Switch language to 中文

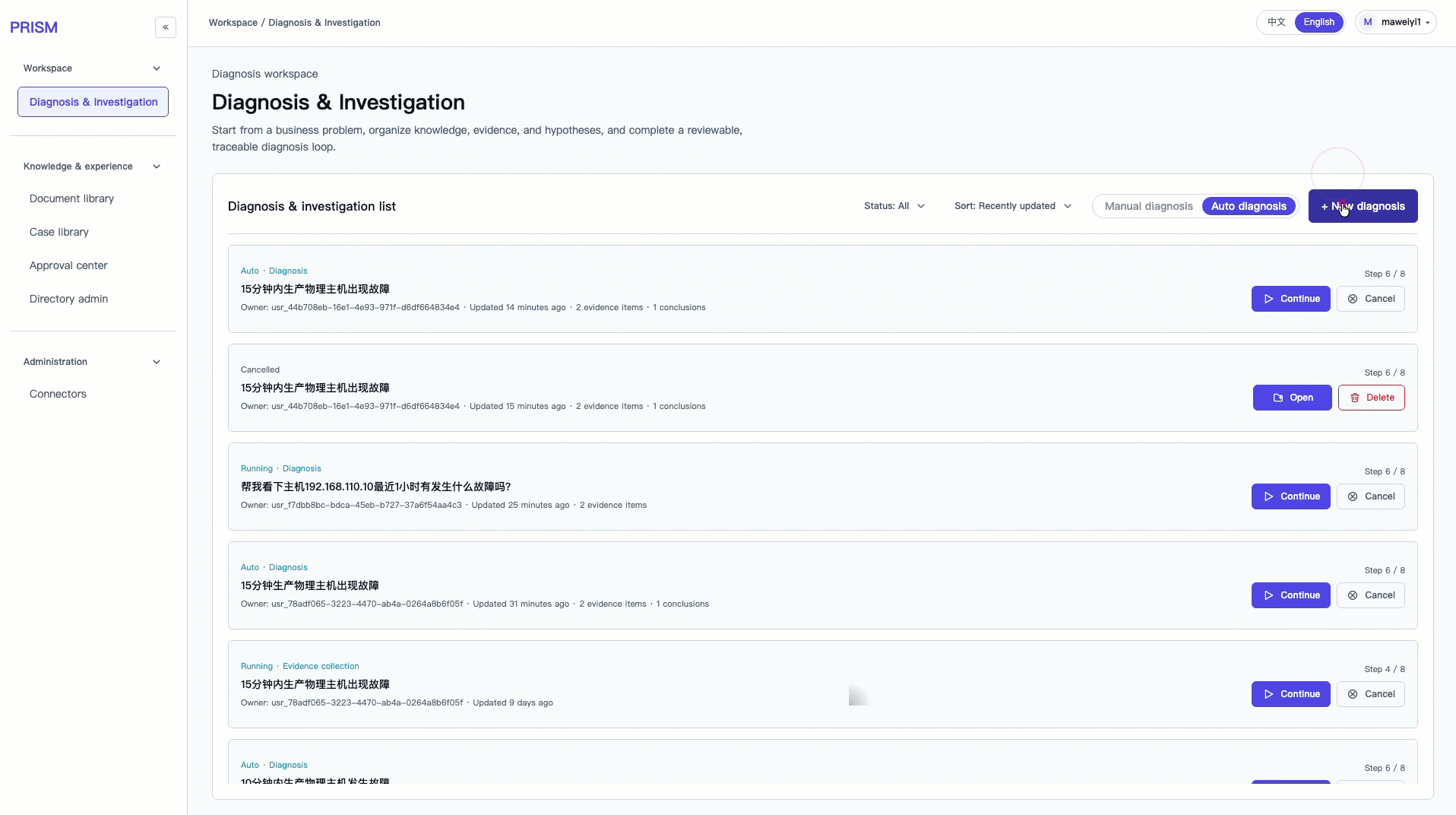pos(1277,22)
